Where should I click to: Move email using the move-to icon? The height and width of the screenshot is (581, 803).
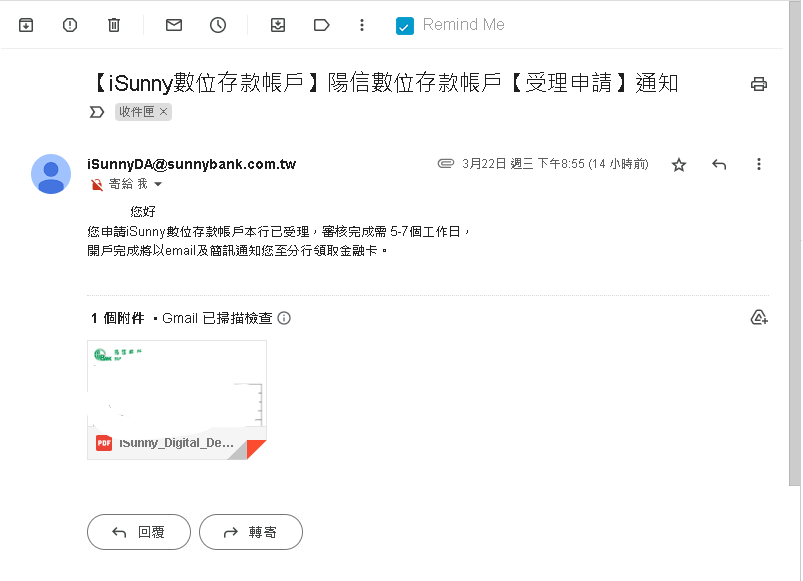pos(278,25)
